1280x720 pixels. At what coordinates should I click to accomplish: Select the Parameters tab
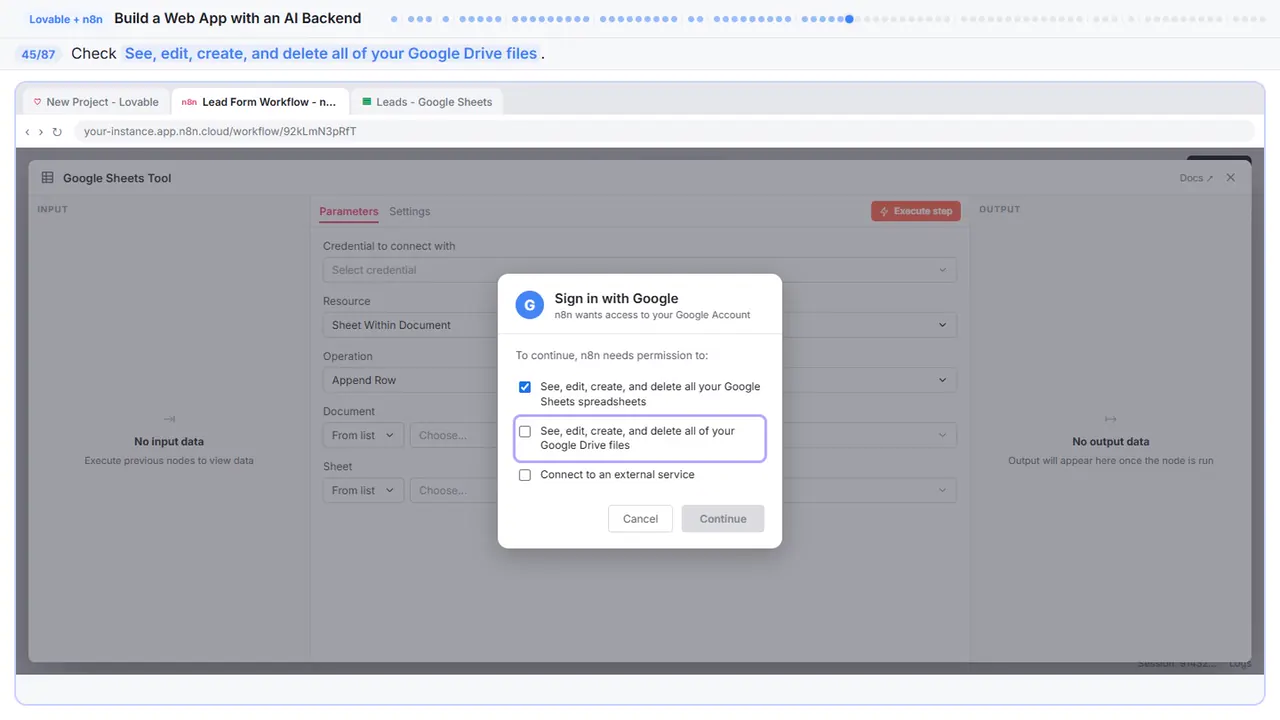point(349,212)
